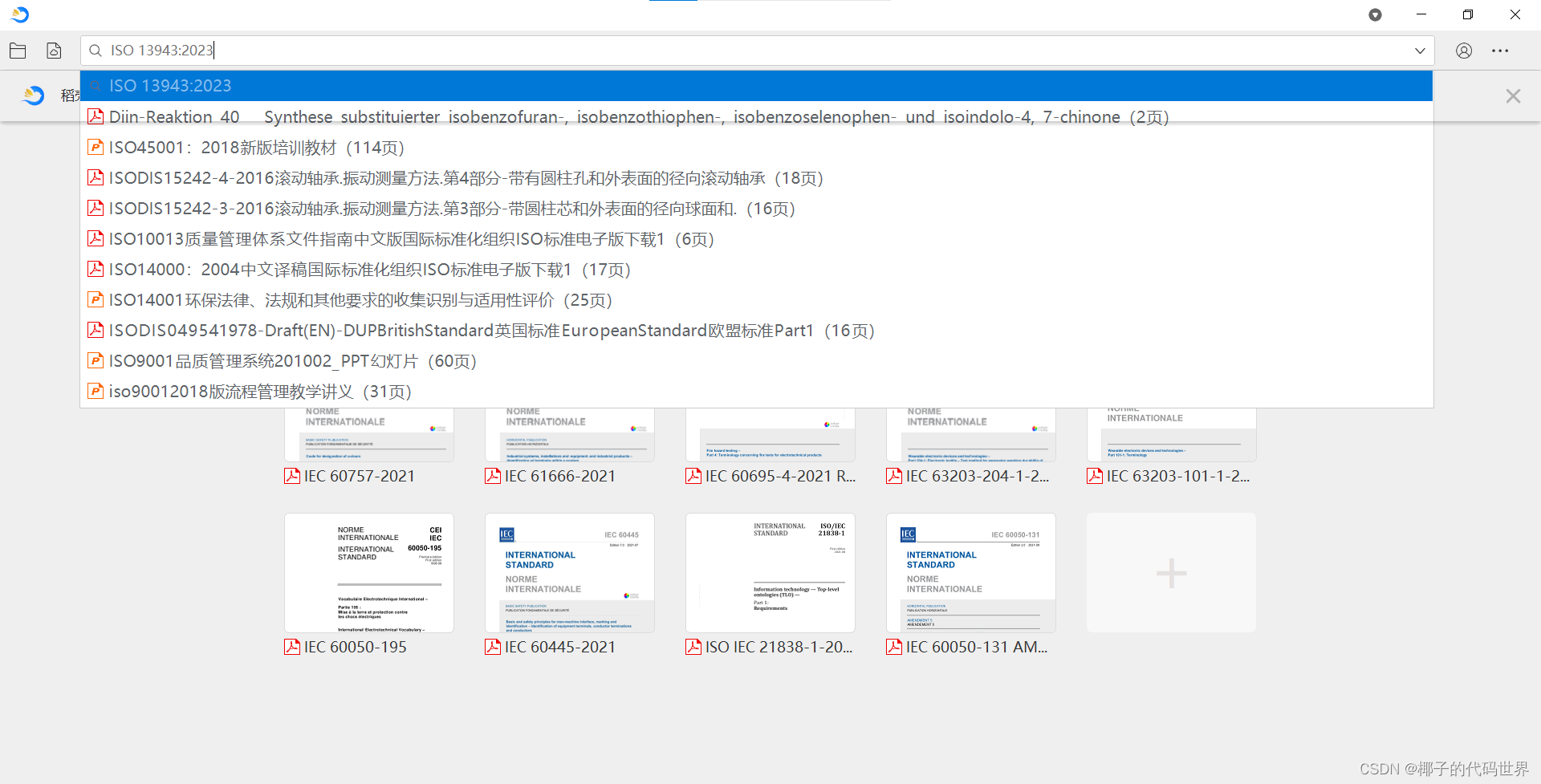1541x784 pixels.
Task: Open Diin-Reaktion 40 Synthese suggestion
Action: (x=757, y=117)
